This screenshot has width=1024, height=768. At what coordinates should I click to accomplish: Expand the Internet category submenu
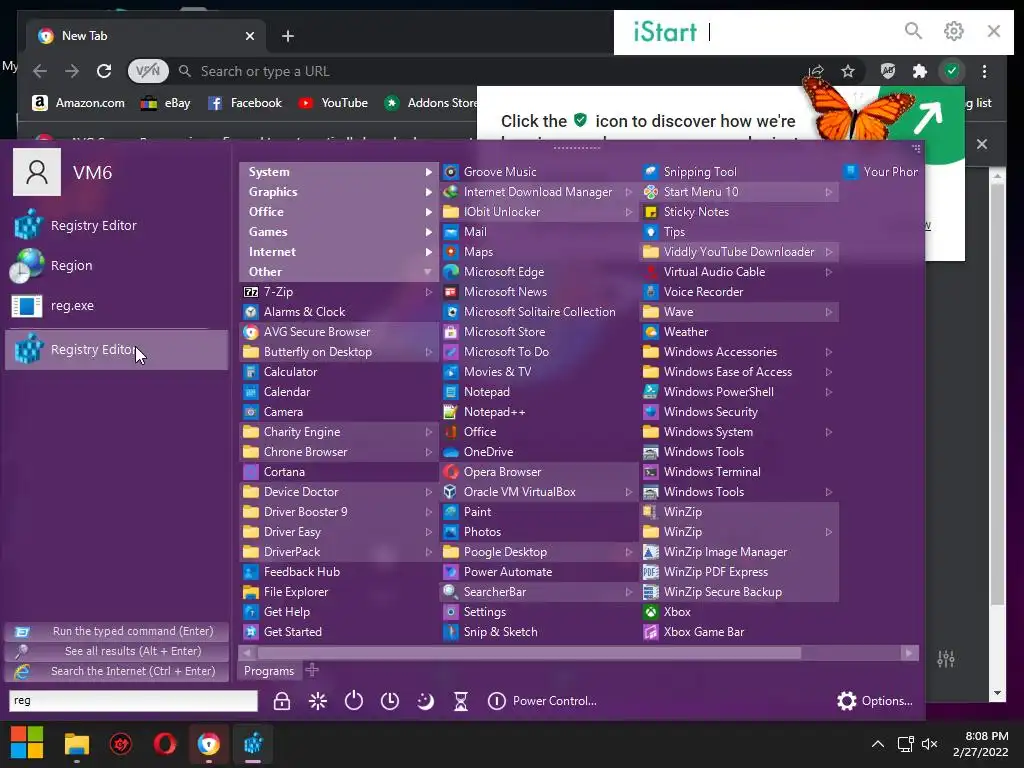[339, 251]
